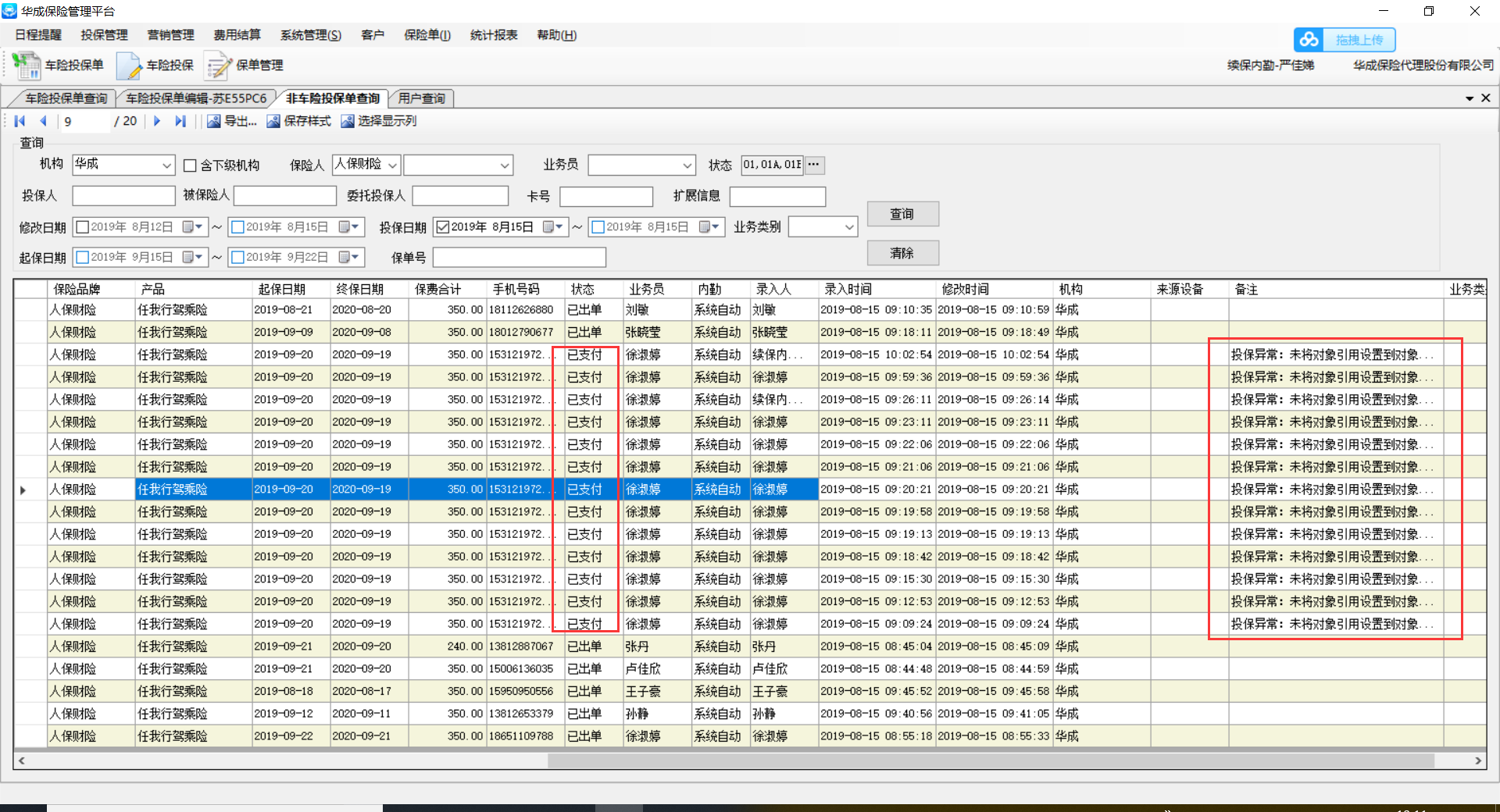Tick the 修改日期 start date checkbox
The image size is (1500, 812).
pos(83,227)
